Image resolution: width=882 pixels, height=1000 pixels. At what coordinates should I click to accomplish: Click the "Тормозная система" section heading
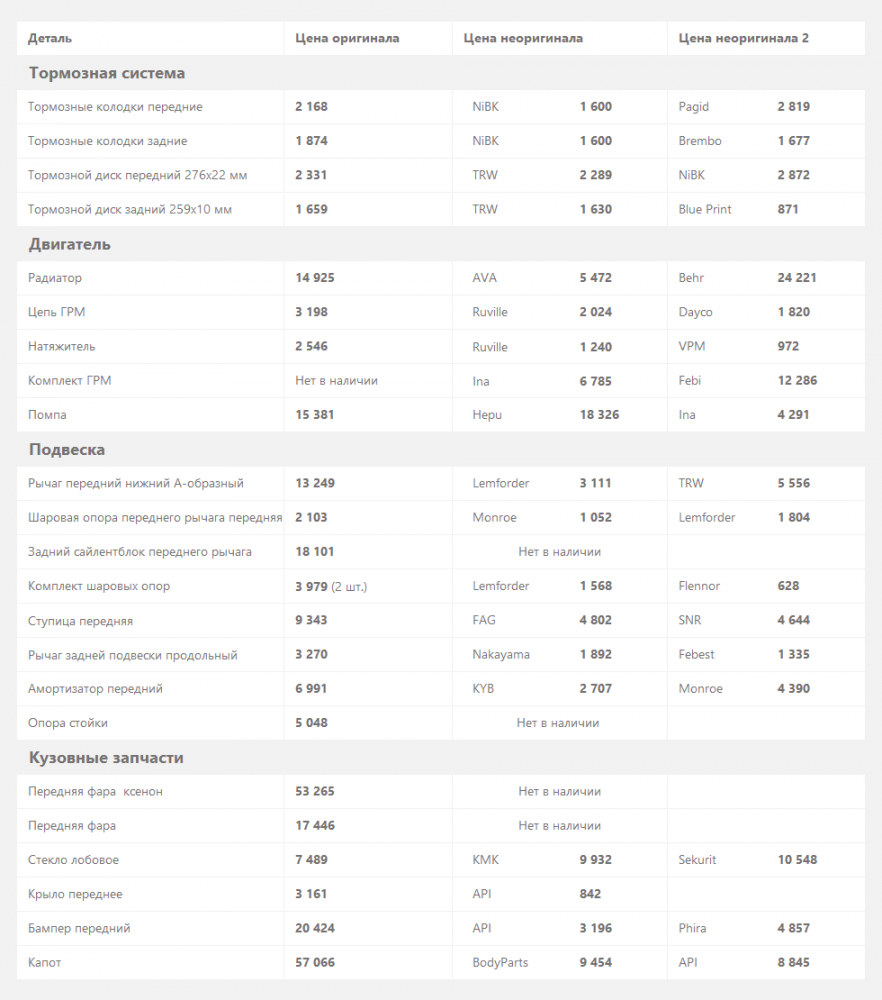(x=107, y=73)
